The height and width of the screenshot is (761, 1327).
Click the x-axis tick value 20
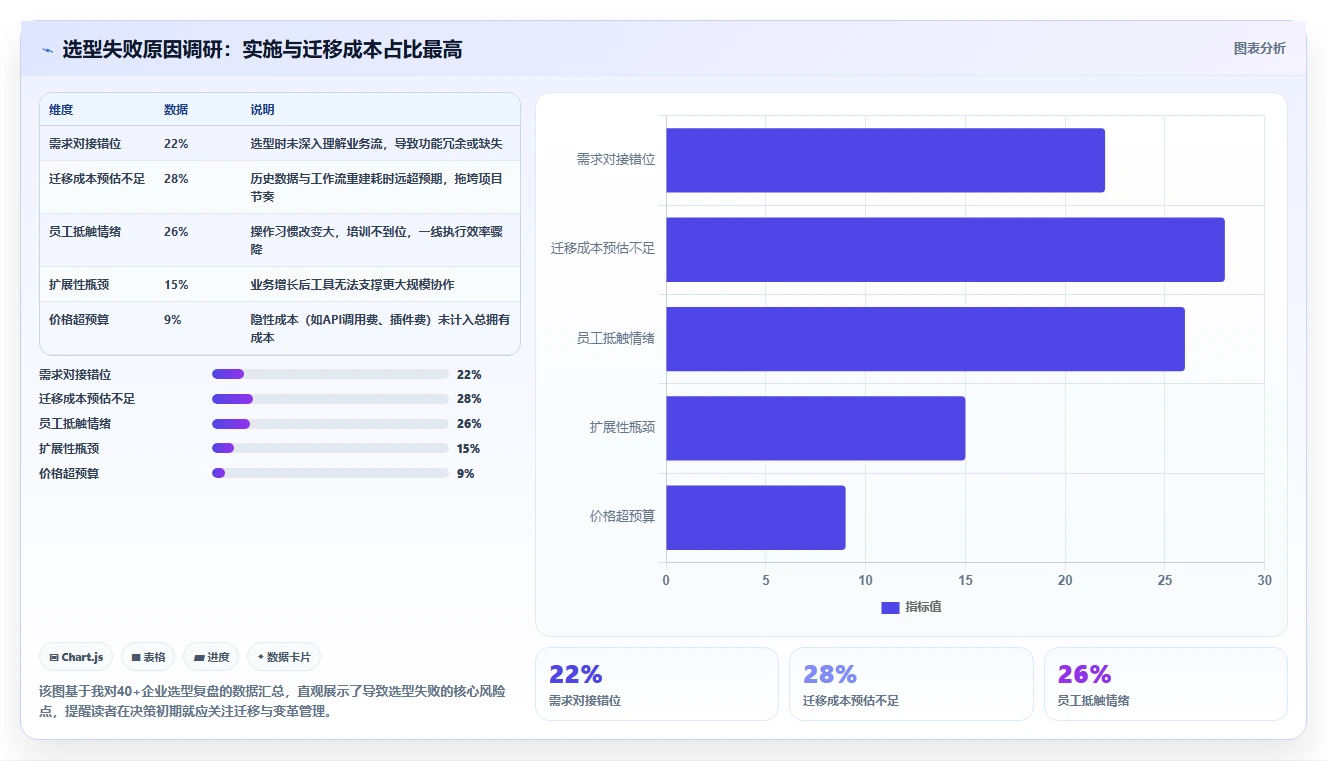pos(1065,581)
